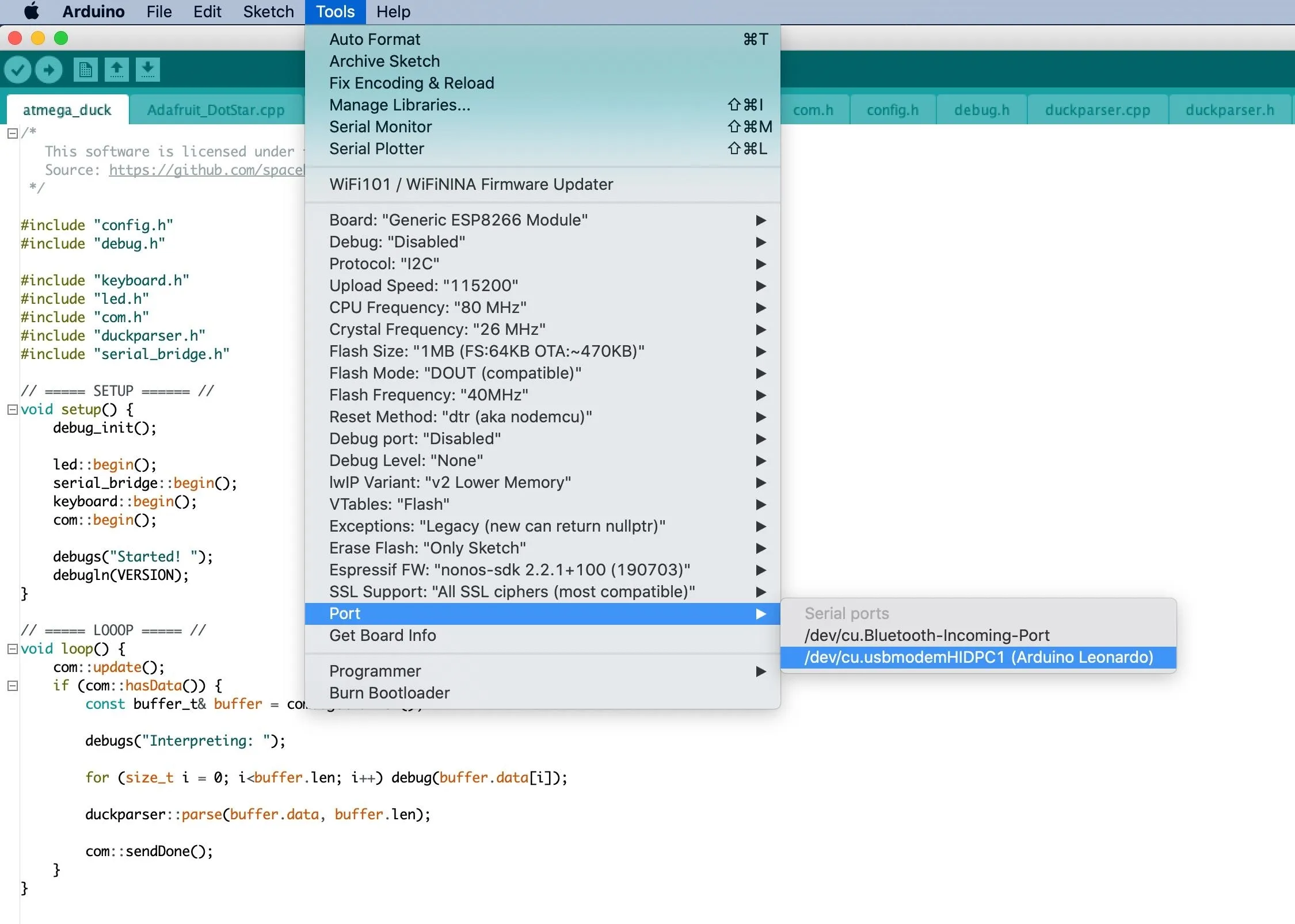1295x924 pixels.
Task: Click the Save sketch down-arrow icon
Action: coord(148,70)
